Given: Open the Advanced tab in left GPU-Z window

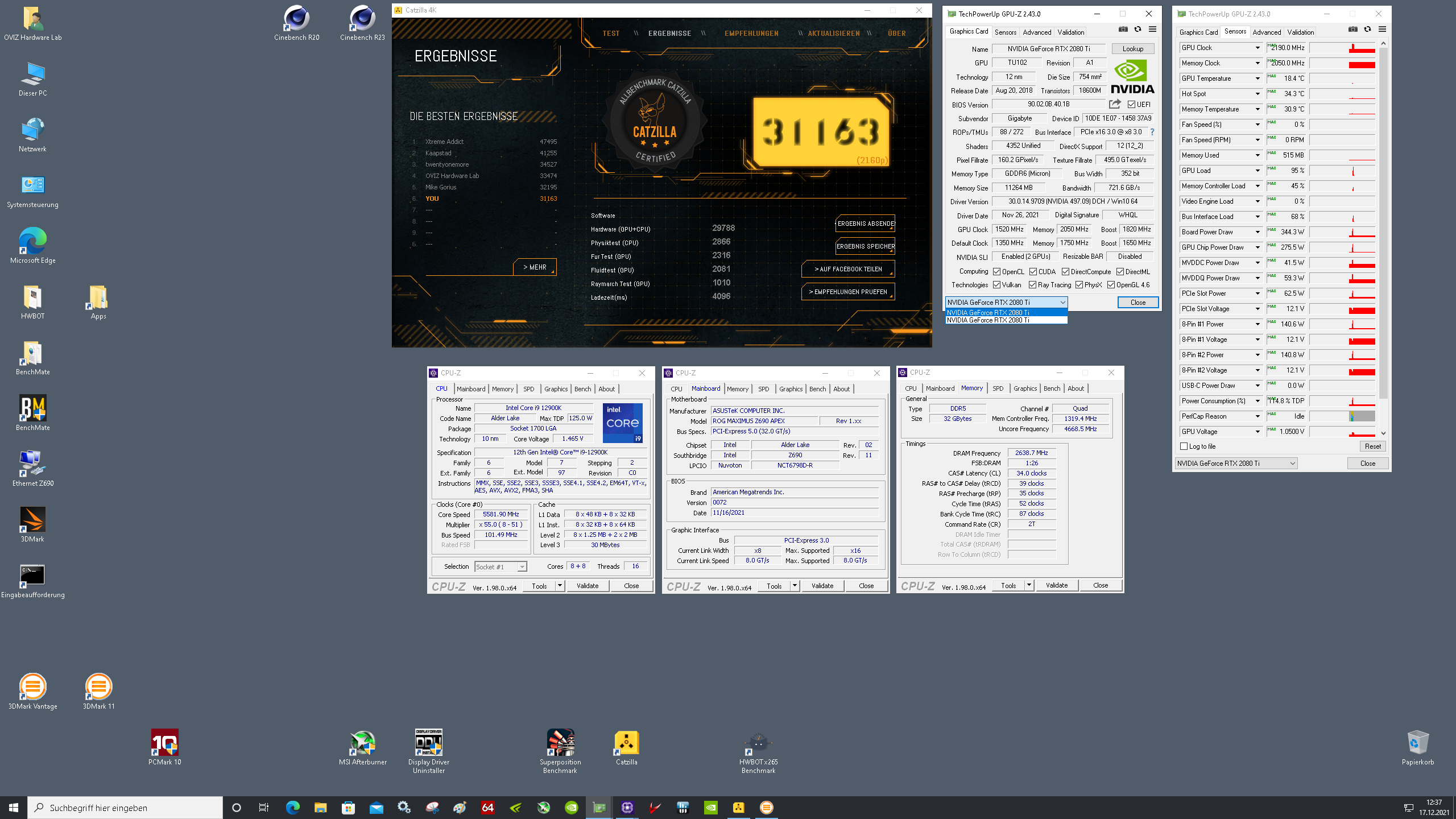Looking at the screenshot, I should pyautogui.click(x=1037, y=32).
